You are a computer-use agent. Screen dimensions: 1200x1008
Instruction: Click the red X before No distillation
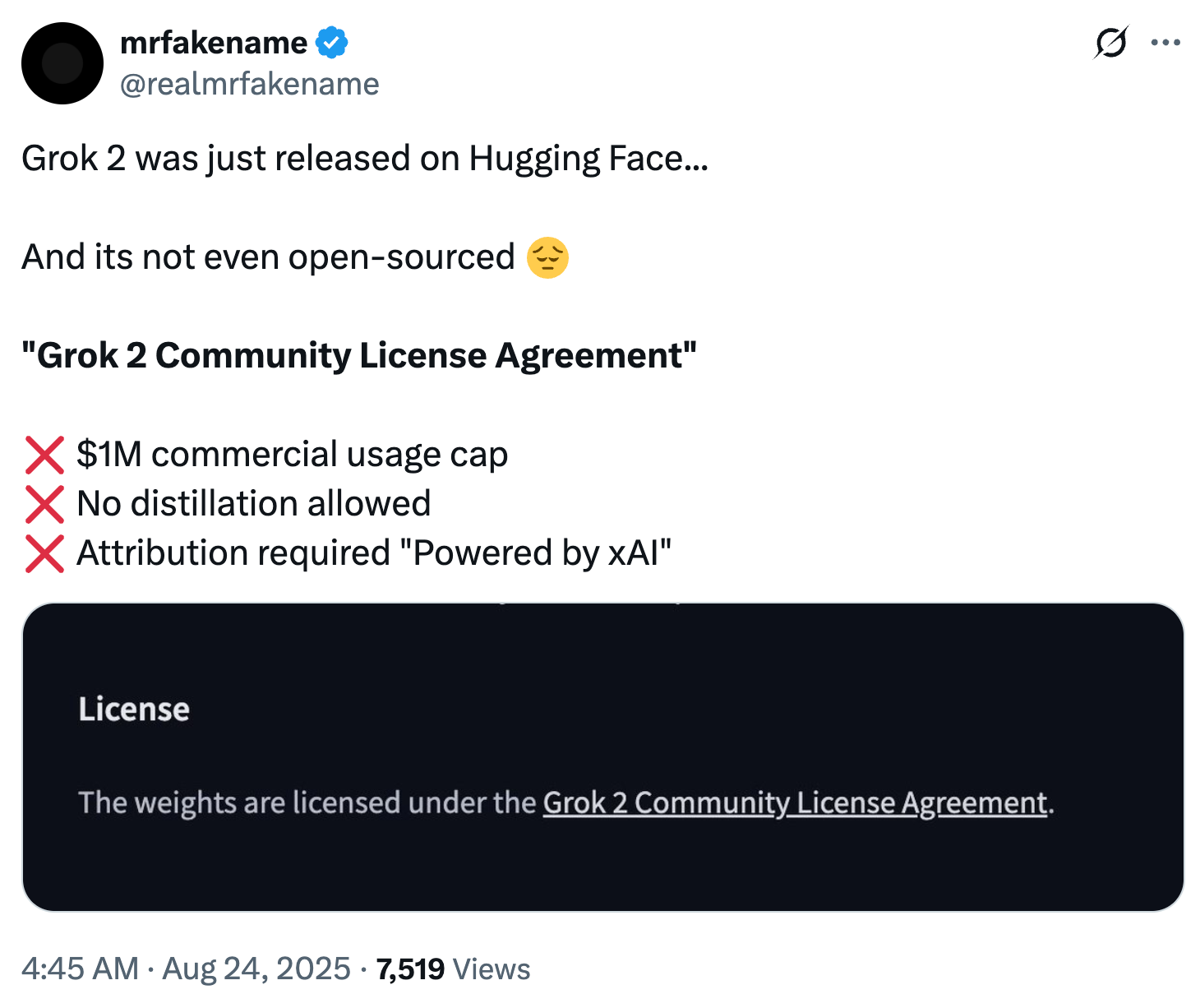44,504
